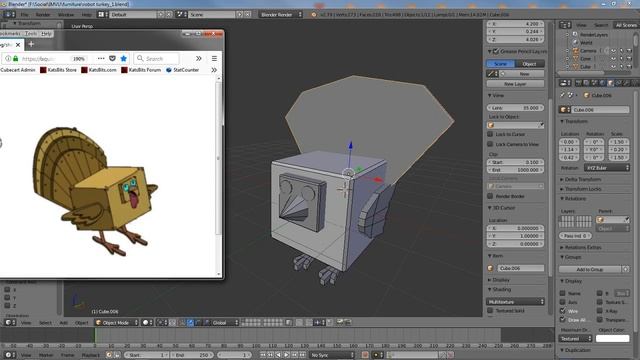
Task: Click the timeline Start frame field
Action: [x=147, y=355]
